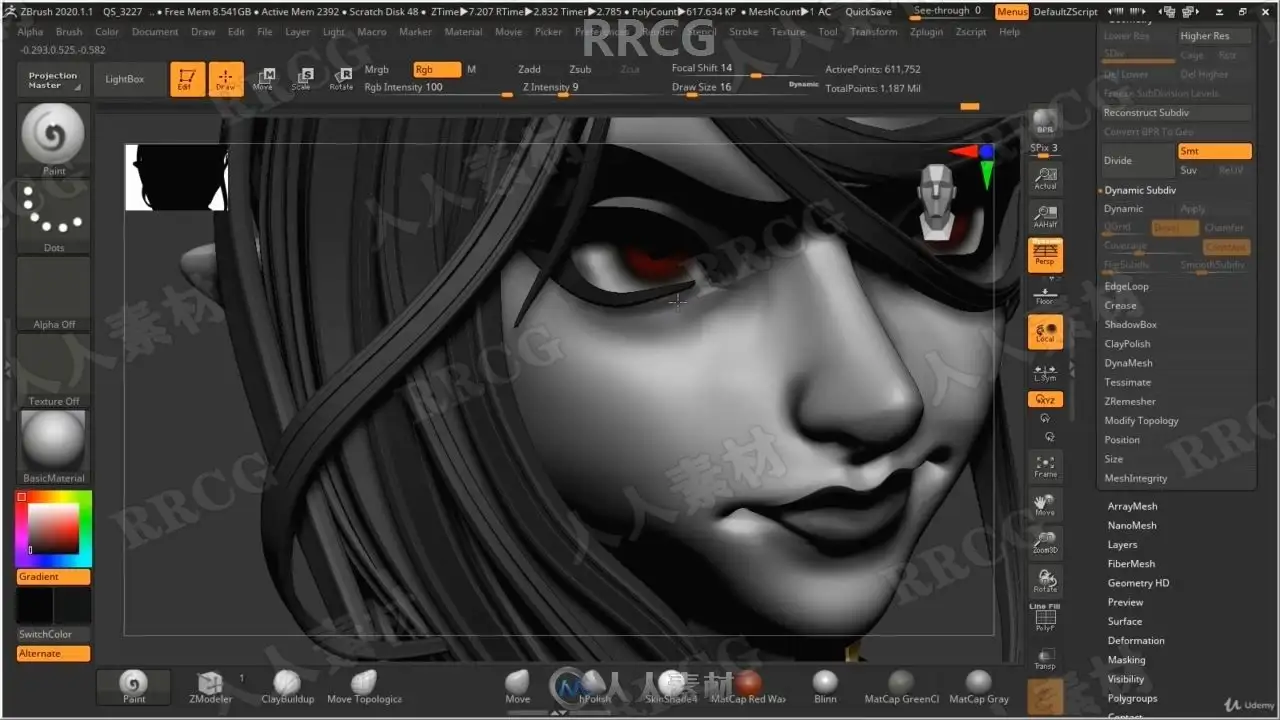Screen dimensions: 1280x720
Task: Open the Texture Off selector
Action: 54,371
